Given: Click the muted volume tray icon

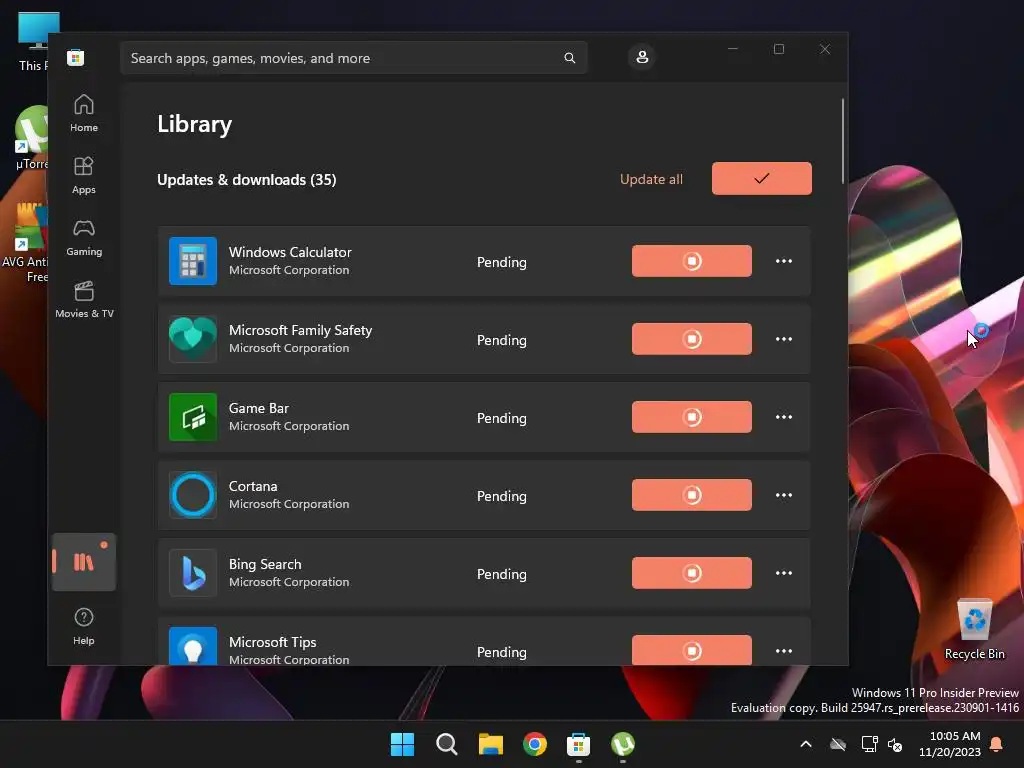Looking at the screenshot, I should click(895, 744).
